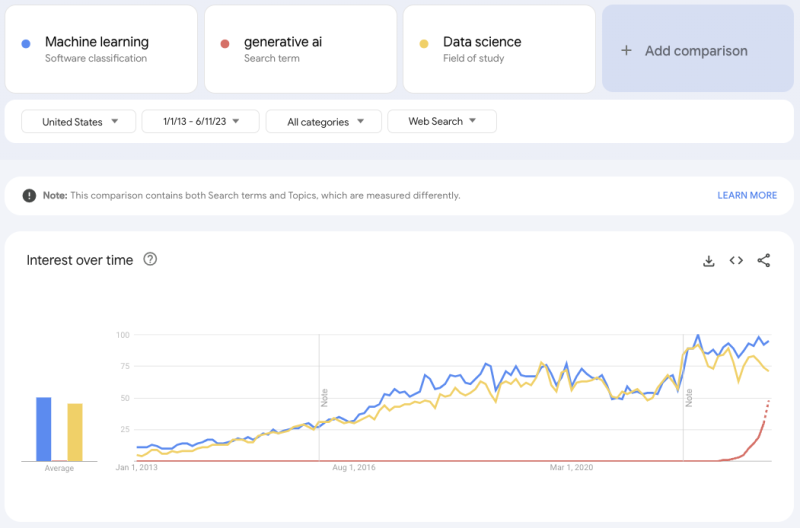
Task: Open the Web Search type dropdown
Action: (x=441, y=122)
